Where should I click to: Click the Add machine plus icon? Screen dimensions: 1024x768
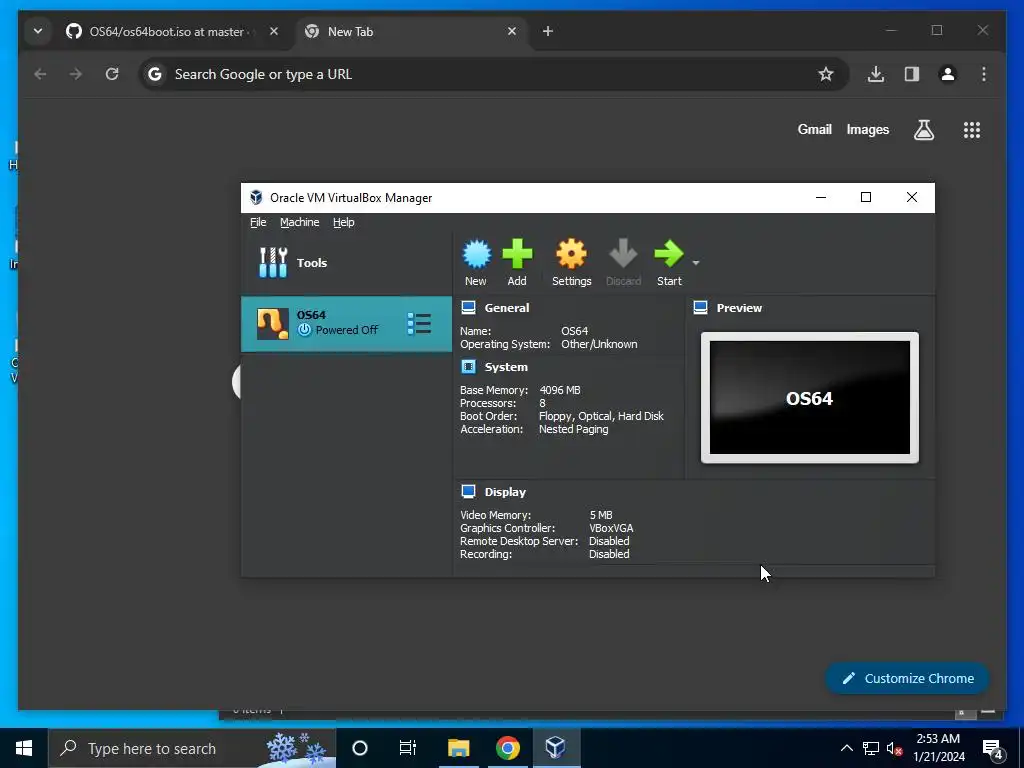(x=517, y=254)
